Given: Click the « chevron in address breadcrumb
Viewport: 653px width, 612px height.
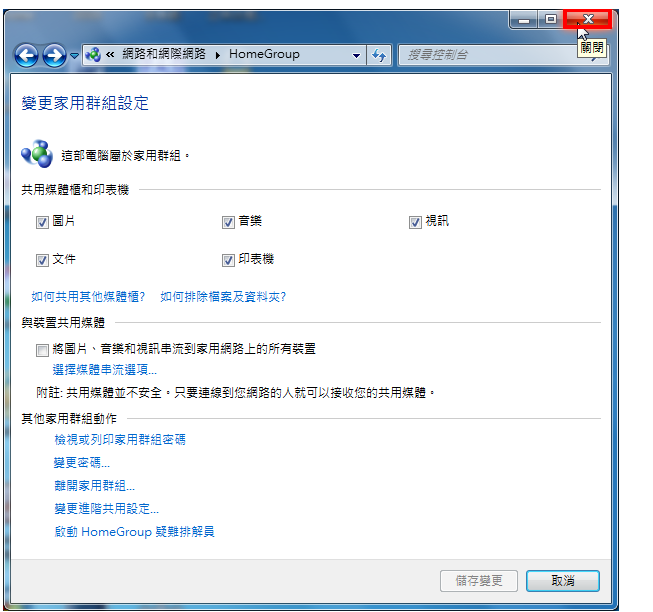Looking at the screenshot, I should coord(110,55).
